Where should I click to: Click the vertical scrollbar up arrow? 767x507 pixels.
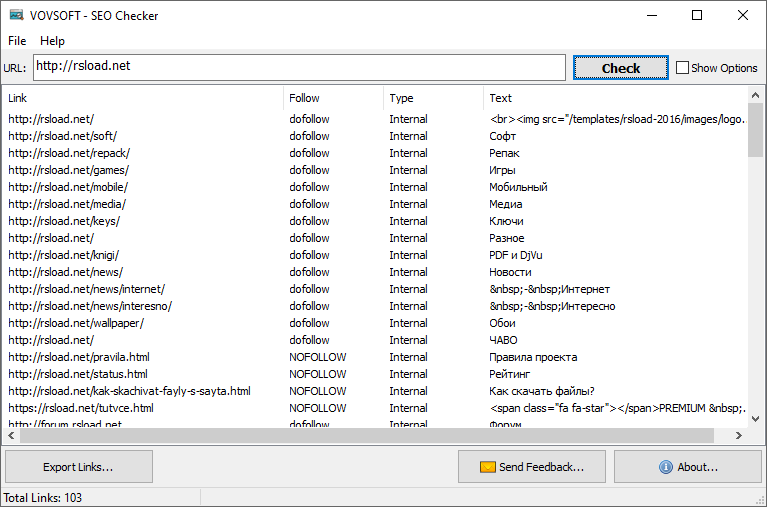pos(755,95)
